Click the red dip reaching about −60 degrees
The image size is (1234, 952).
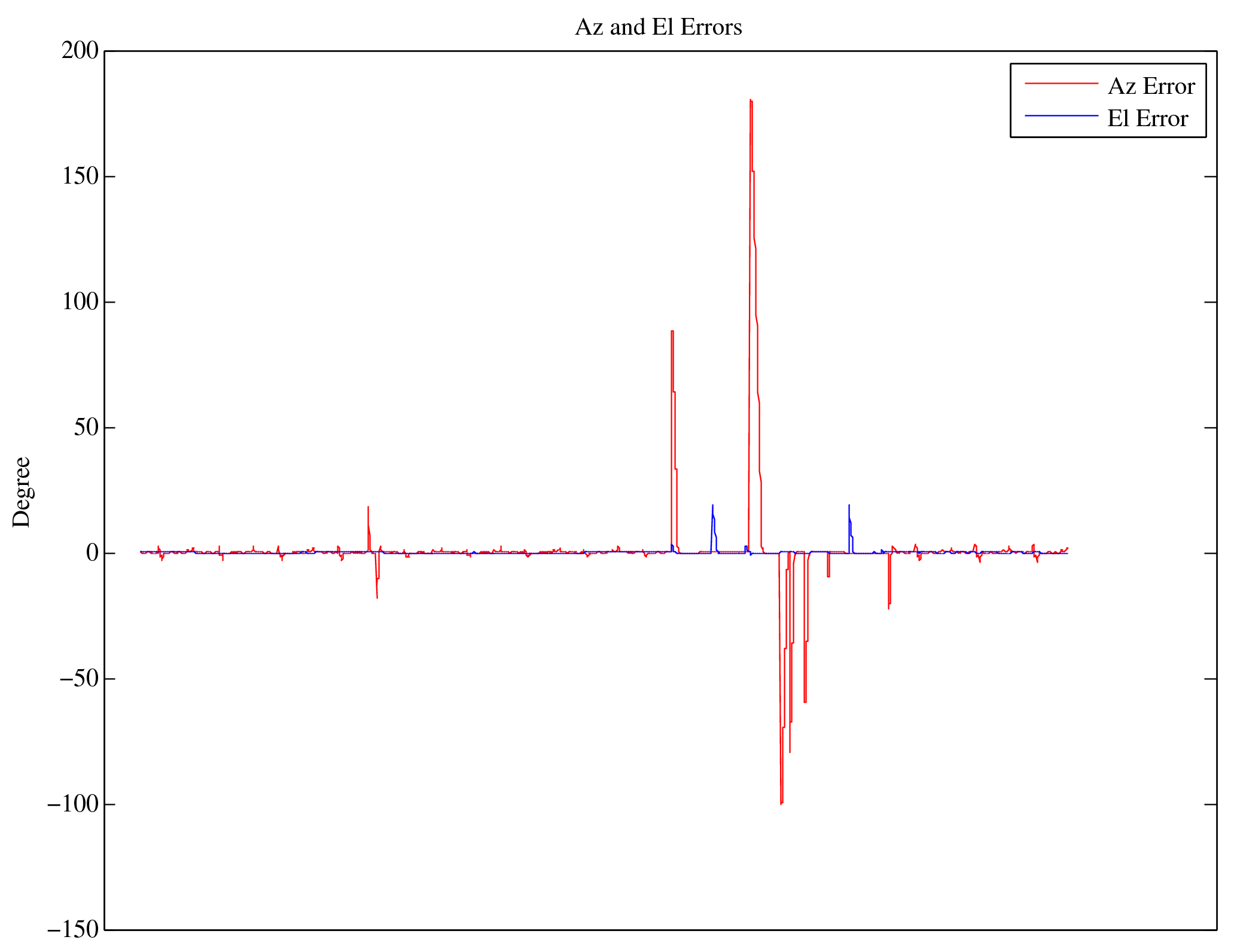pyautogui.click(x=805, y=701)
